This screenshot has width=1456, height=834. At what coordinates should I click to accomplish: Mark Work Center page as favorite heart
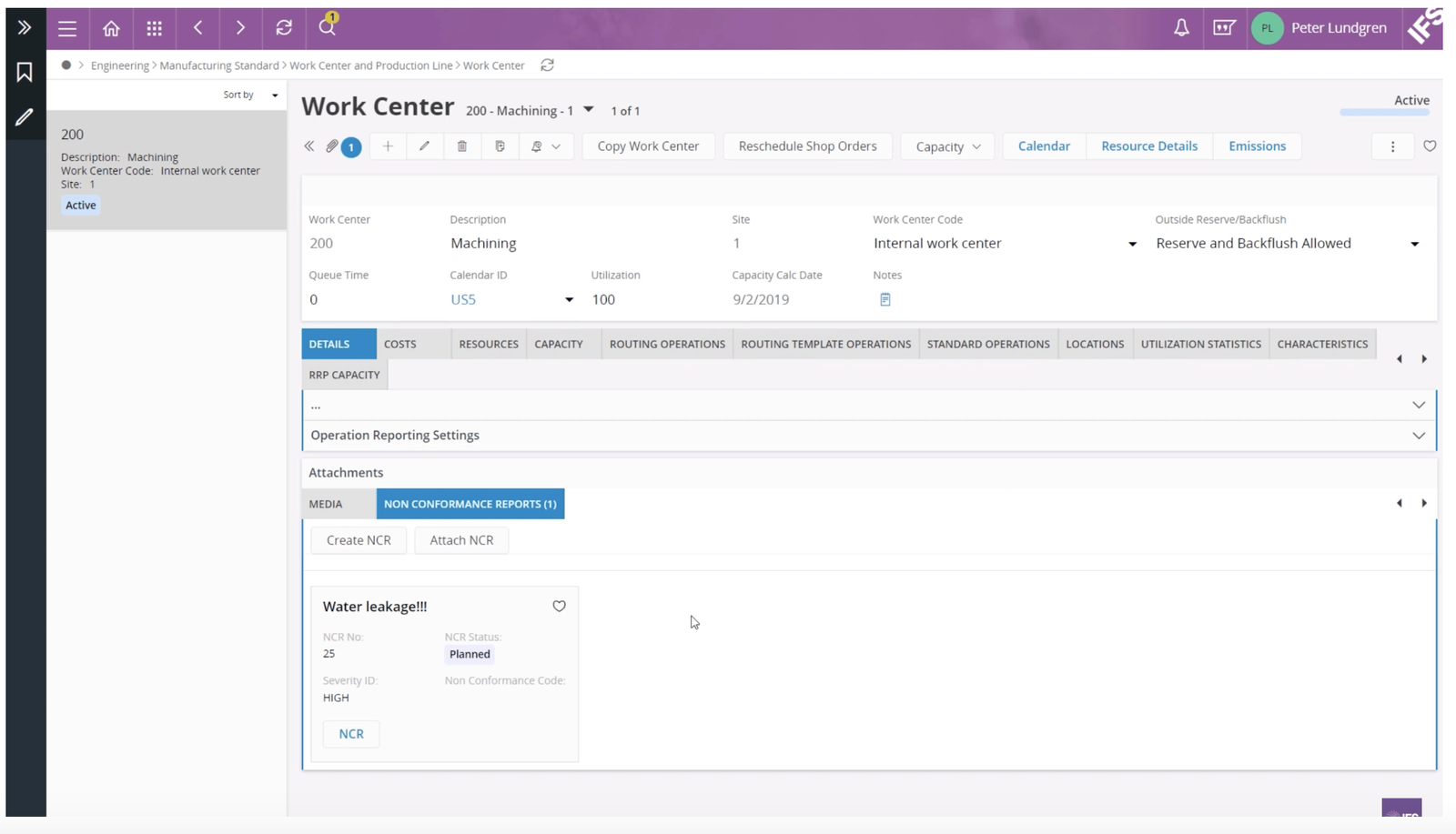point(1430,146)
